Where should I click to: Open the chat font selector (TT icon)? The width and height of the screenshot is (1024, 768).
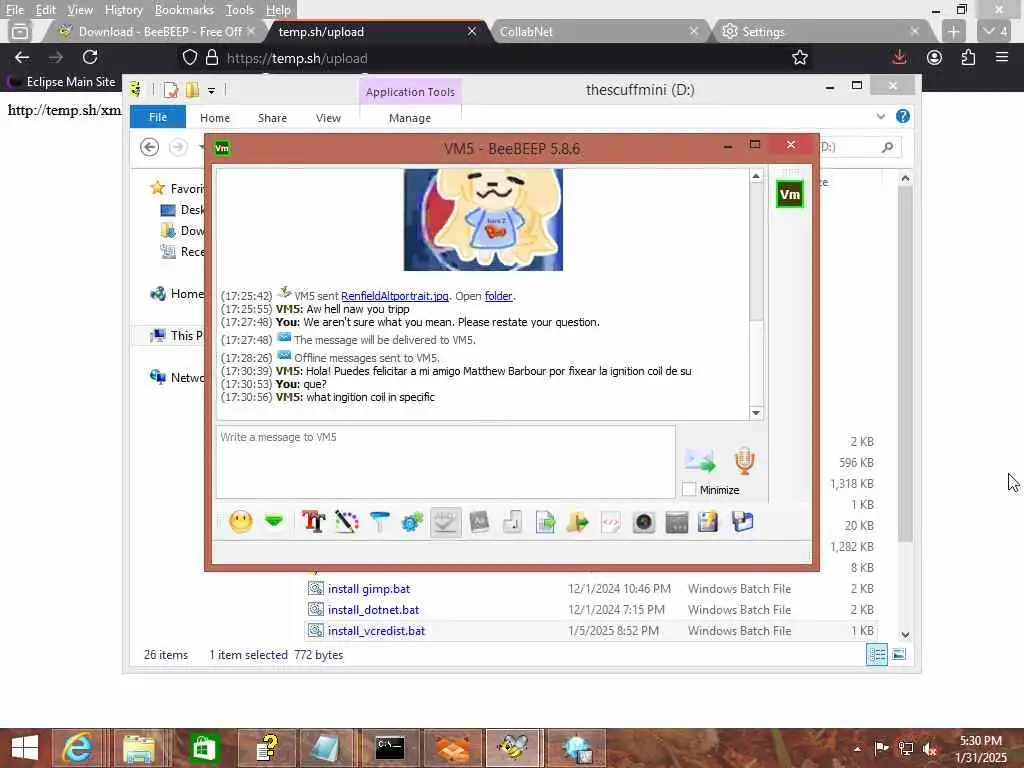pos(313,522)
